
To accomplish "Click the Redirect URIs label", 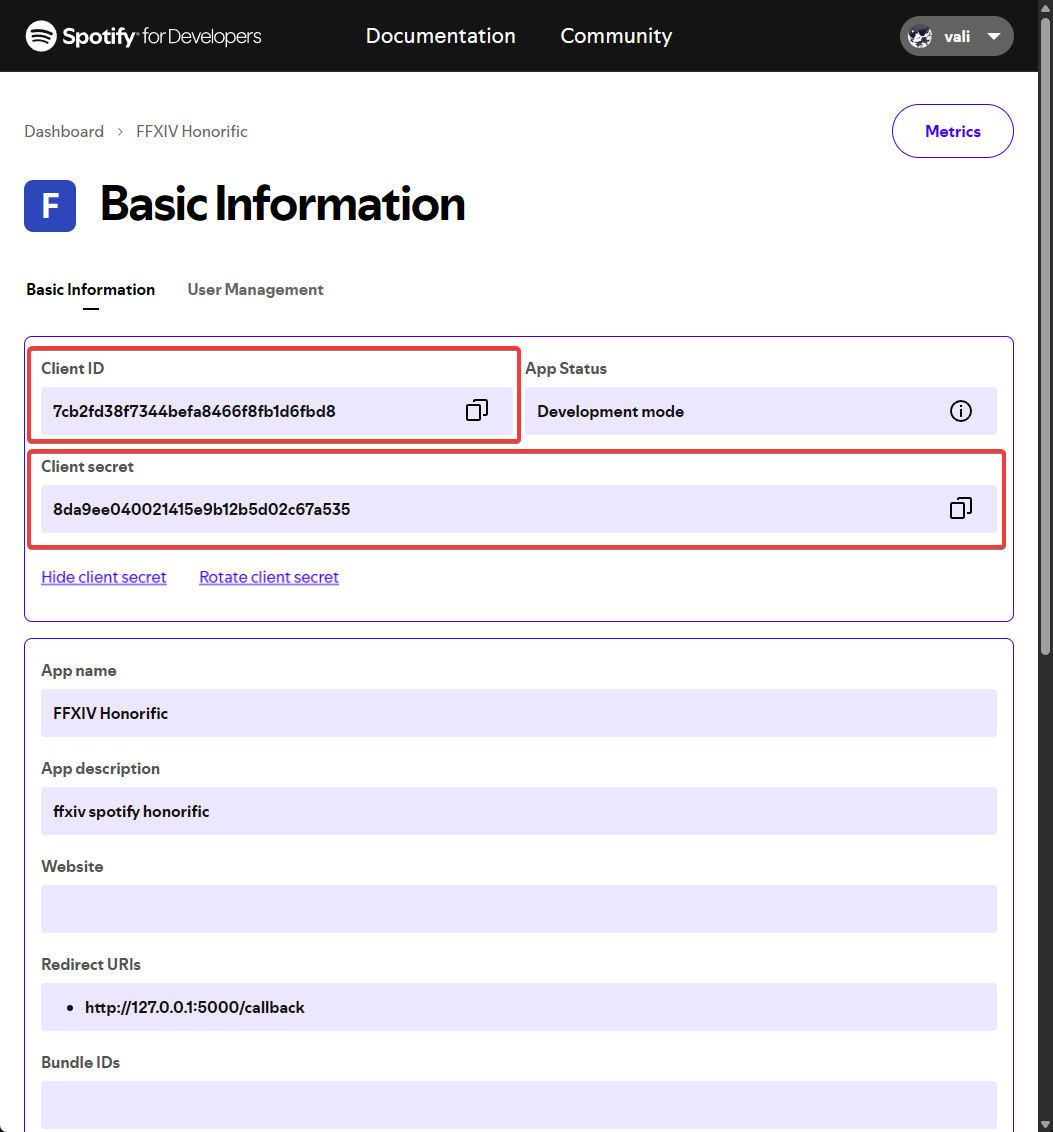I will (91, 965).
